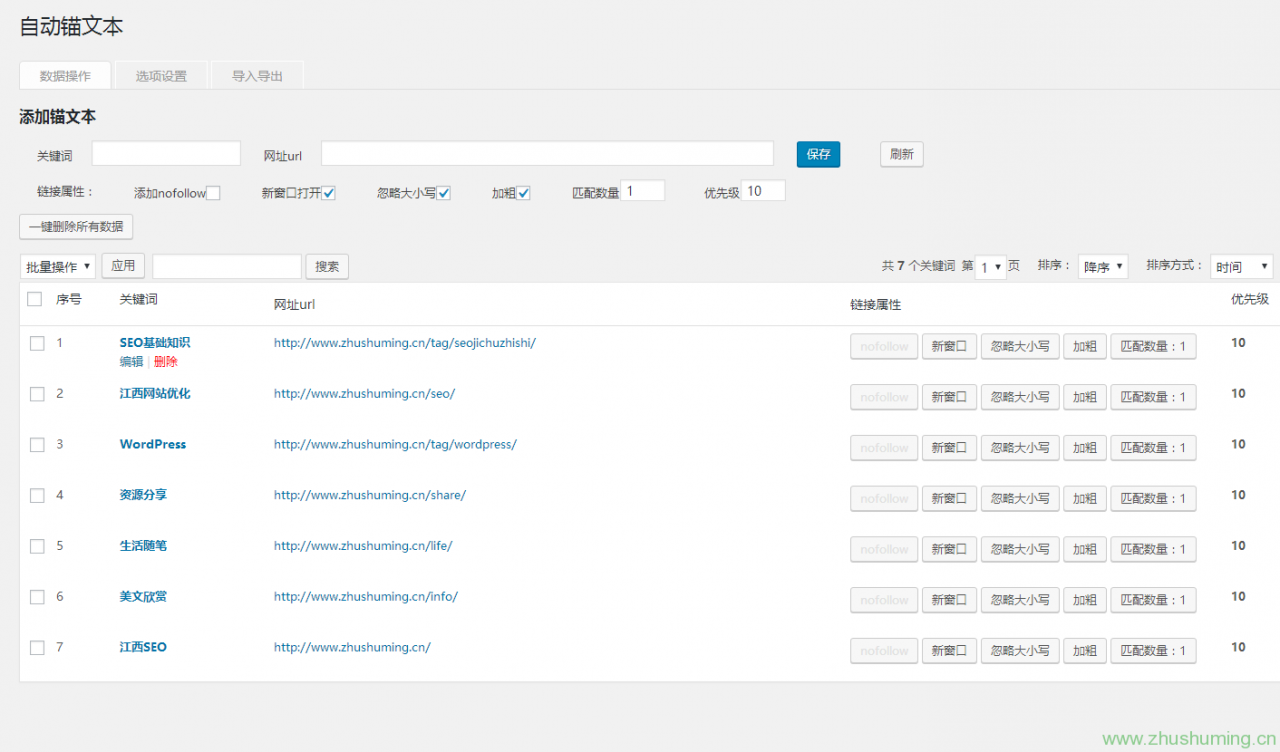Toggle the 忽略大小写 checkbox
This screenshot has height=752, width=1280.
pyautogui.click(x=444, y=193)
